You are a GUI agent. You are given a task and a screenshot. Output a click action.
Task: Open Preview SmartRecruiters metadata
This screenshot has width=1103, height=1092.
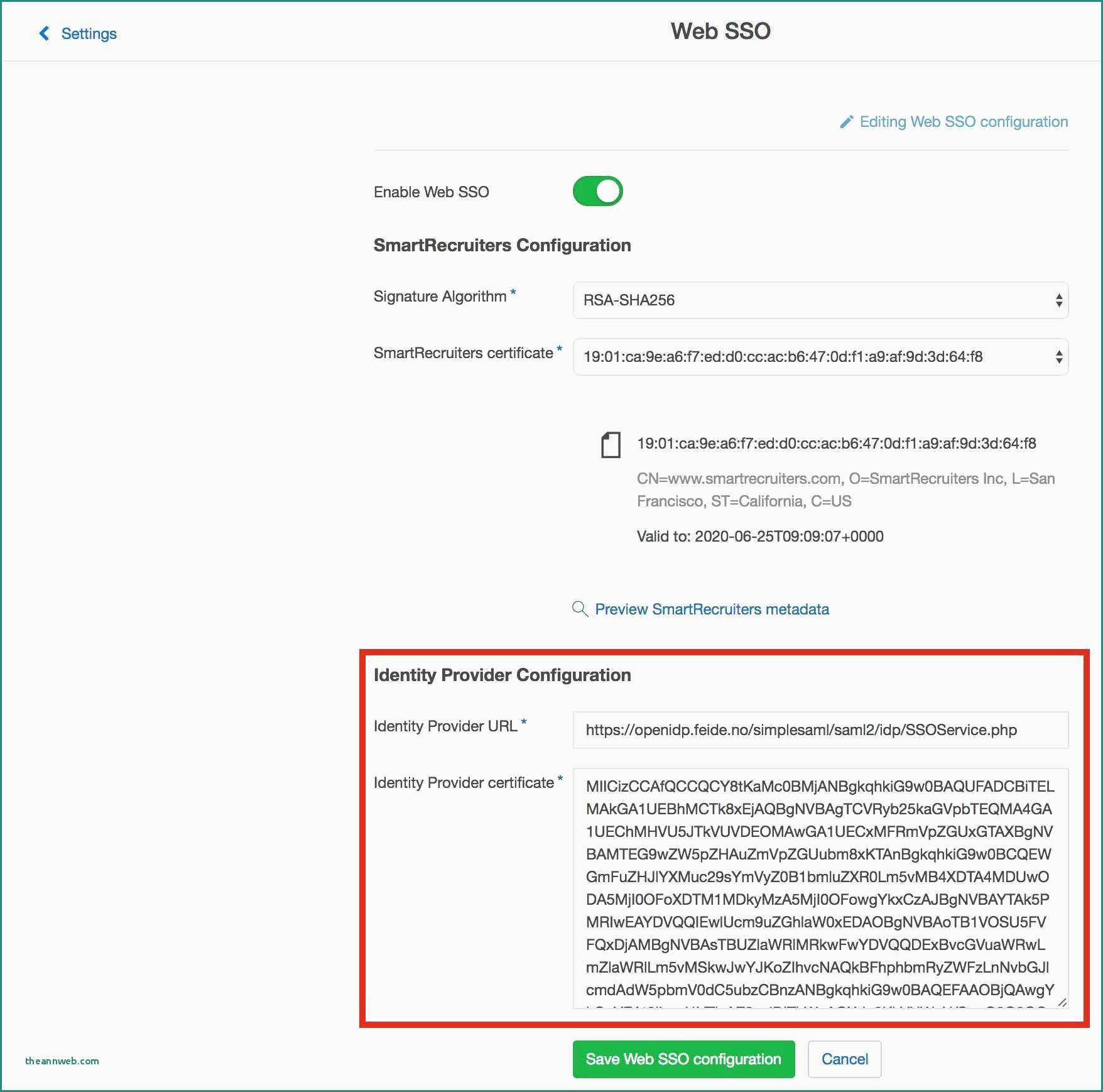[x=712, y=609]
